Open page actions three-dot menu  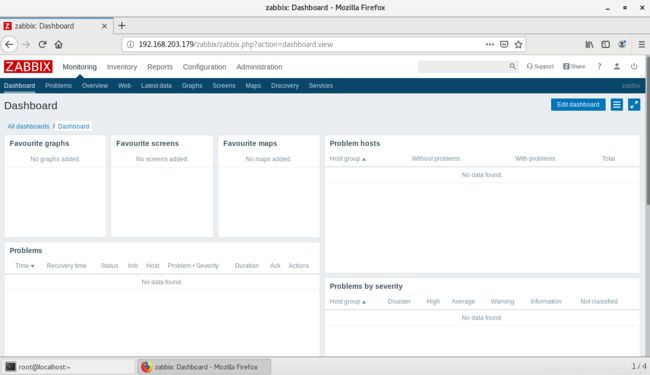coord(490,44)
